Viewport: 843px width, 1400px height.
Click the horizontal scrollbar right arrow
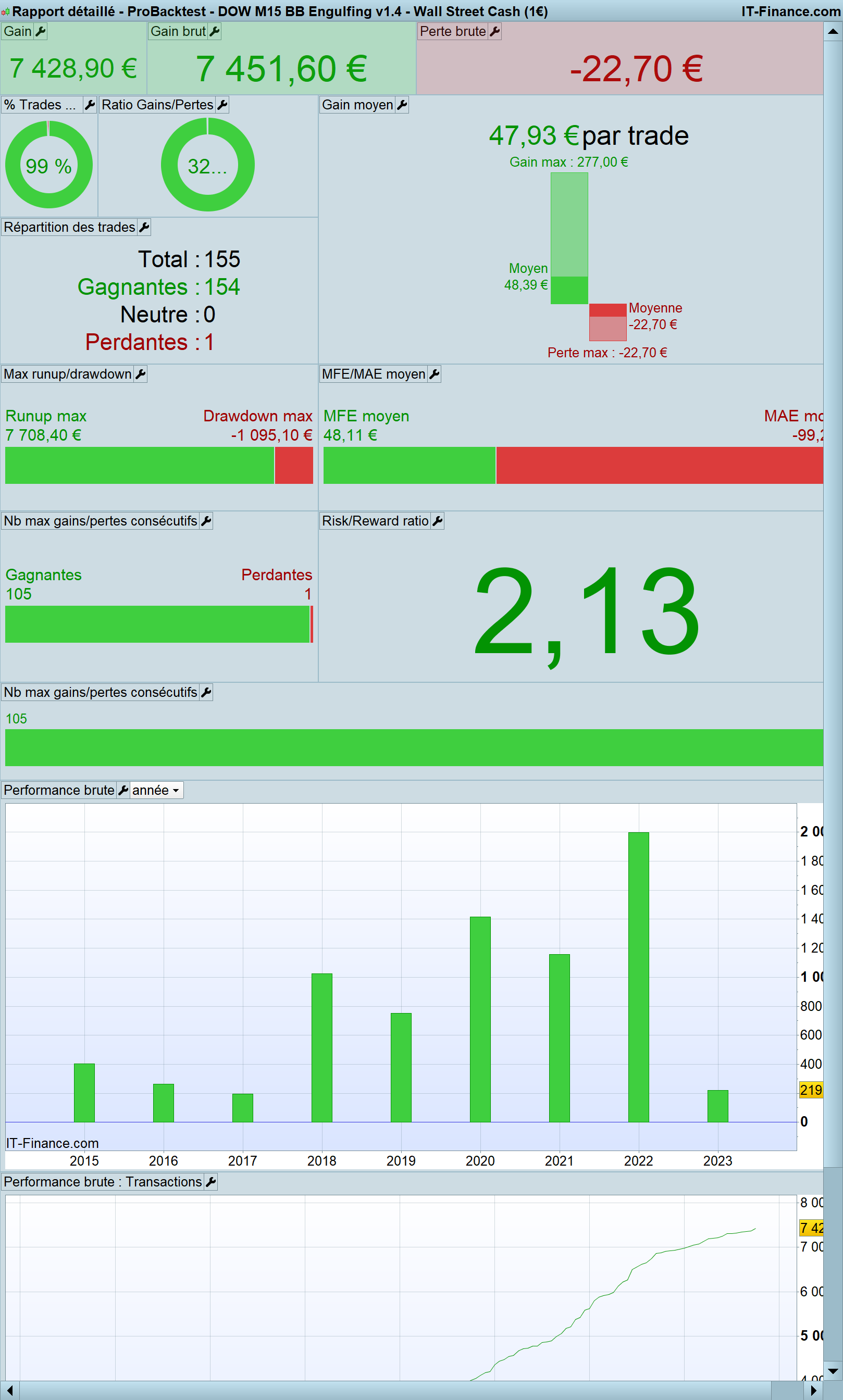click(813, 1390)
